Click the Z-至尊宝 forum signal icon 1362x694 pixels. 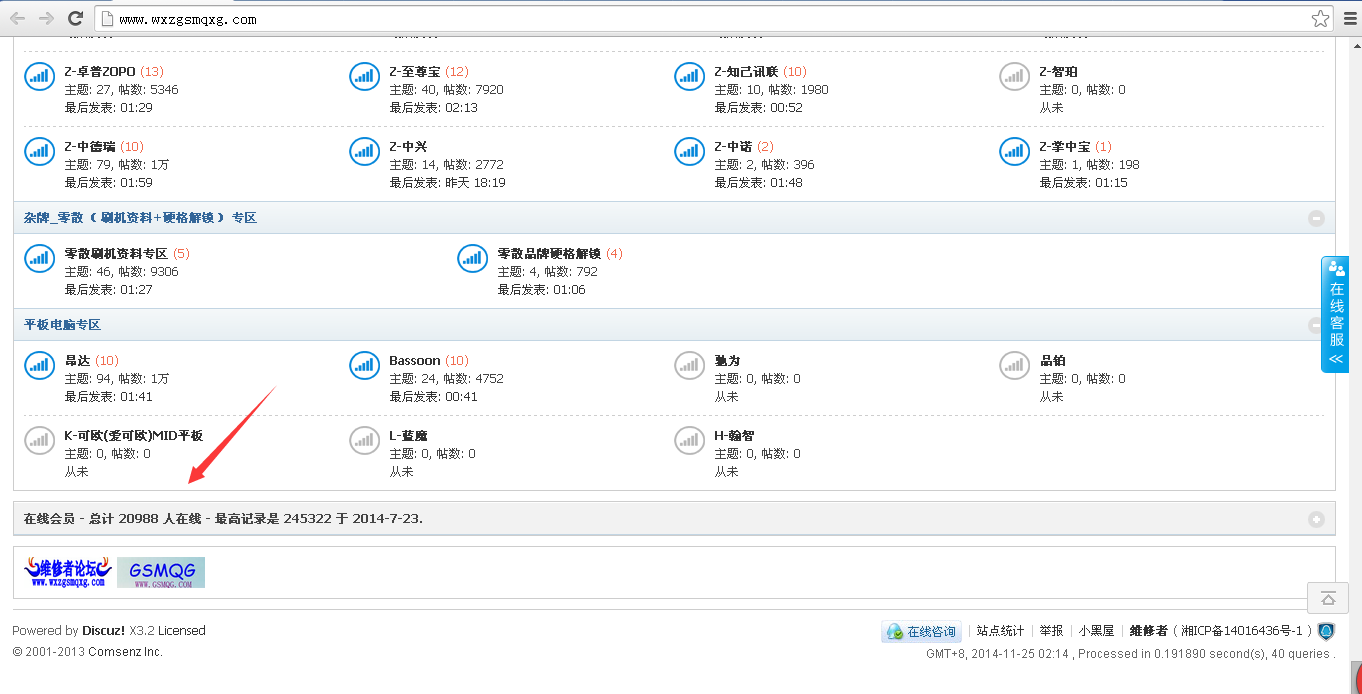click(364, 76)
